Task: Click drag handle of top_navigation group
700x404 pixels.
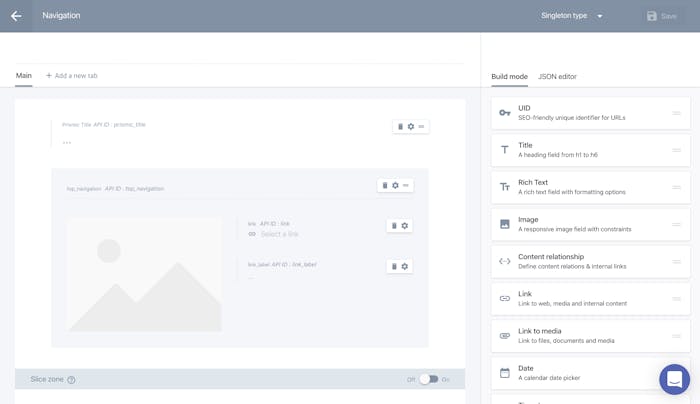Action: click(405, 185)
